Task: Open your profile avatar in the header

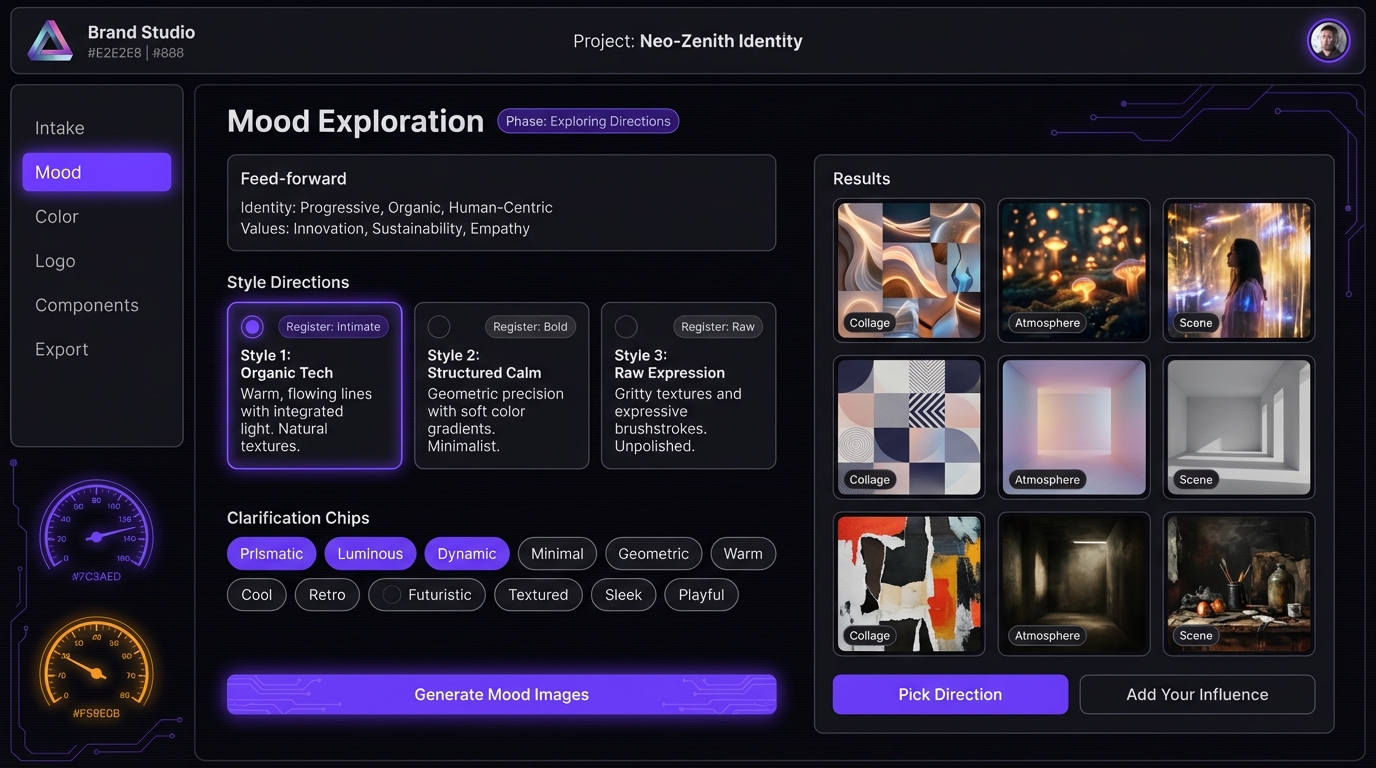Action: point(1328,40)
